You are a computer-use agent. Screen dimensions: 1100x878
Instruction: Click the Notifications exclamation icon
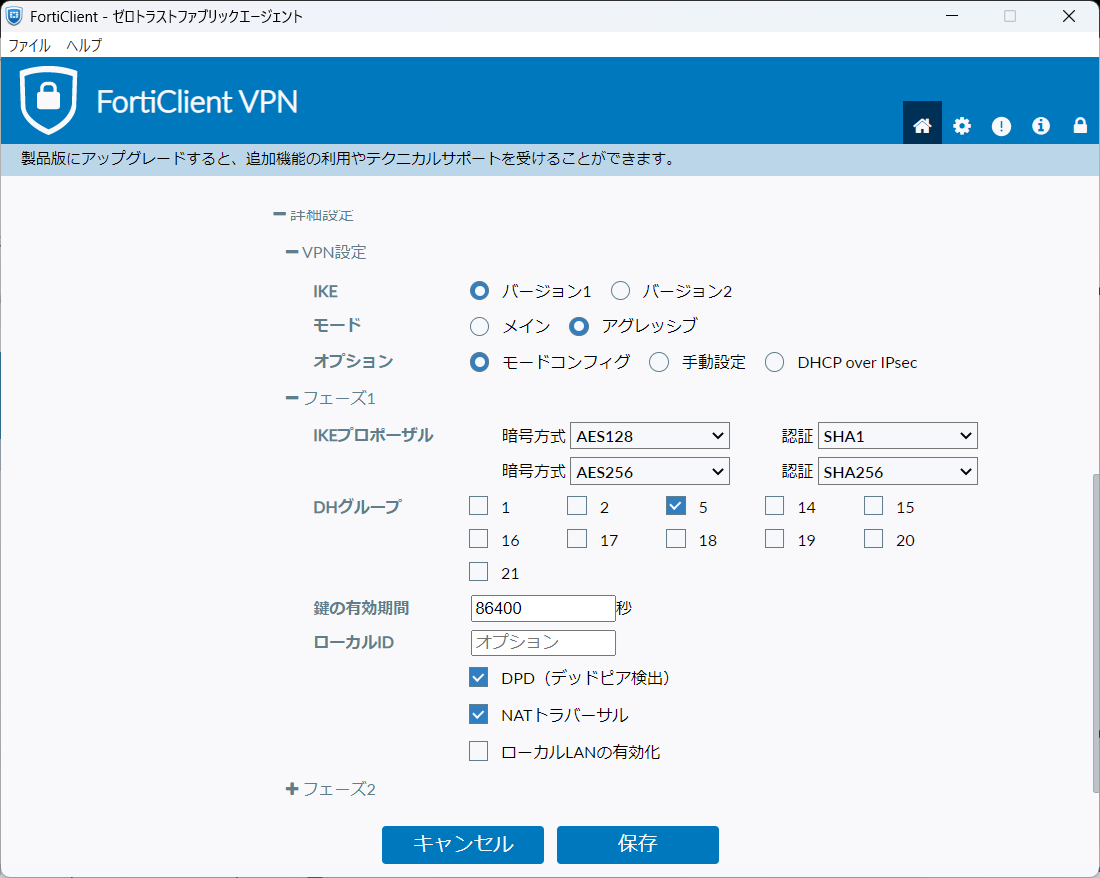click(1001, 125)
